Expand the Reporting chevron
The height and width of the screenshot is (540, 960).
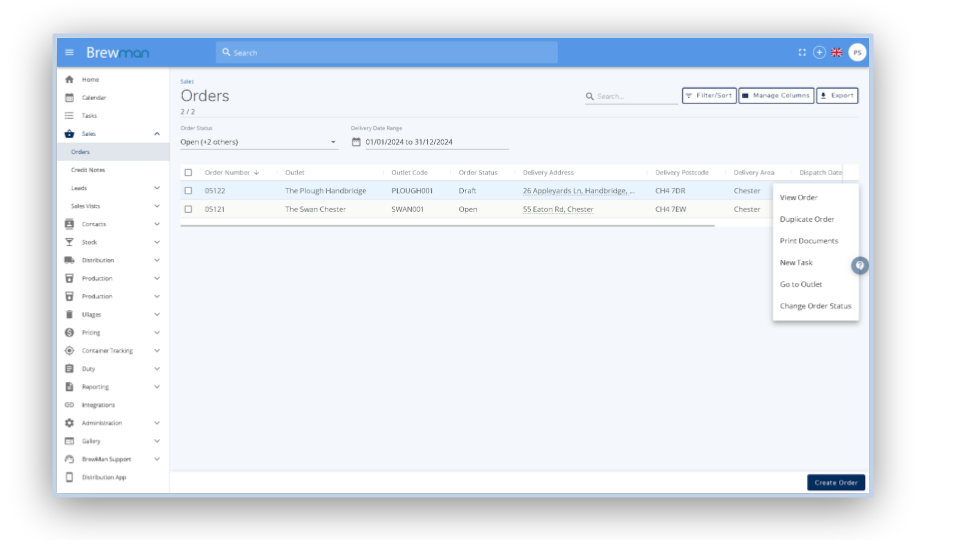[x=157, y=386]
